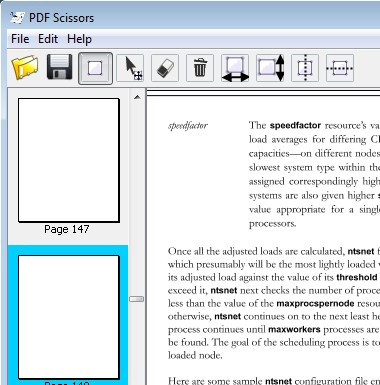Click the thumbnail panel scroll-up arrow
This screenshot has height=385, width=380.
tap(137, 97)
